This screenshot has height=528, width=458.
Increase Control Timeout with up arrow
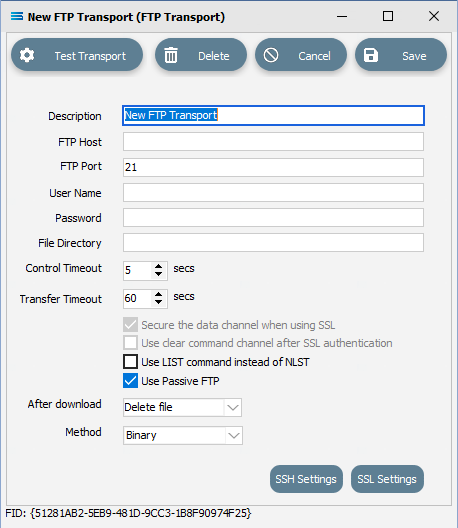click(x=158, y=266)
